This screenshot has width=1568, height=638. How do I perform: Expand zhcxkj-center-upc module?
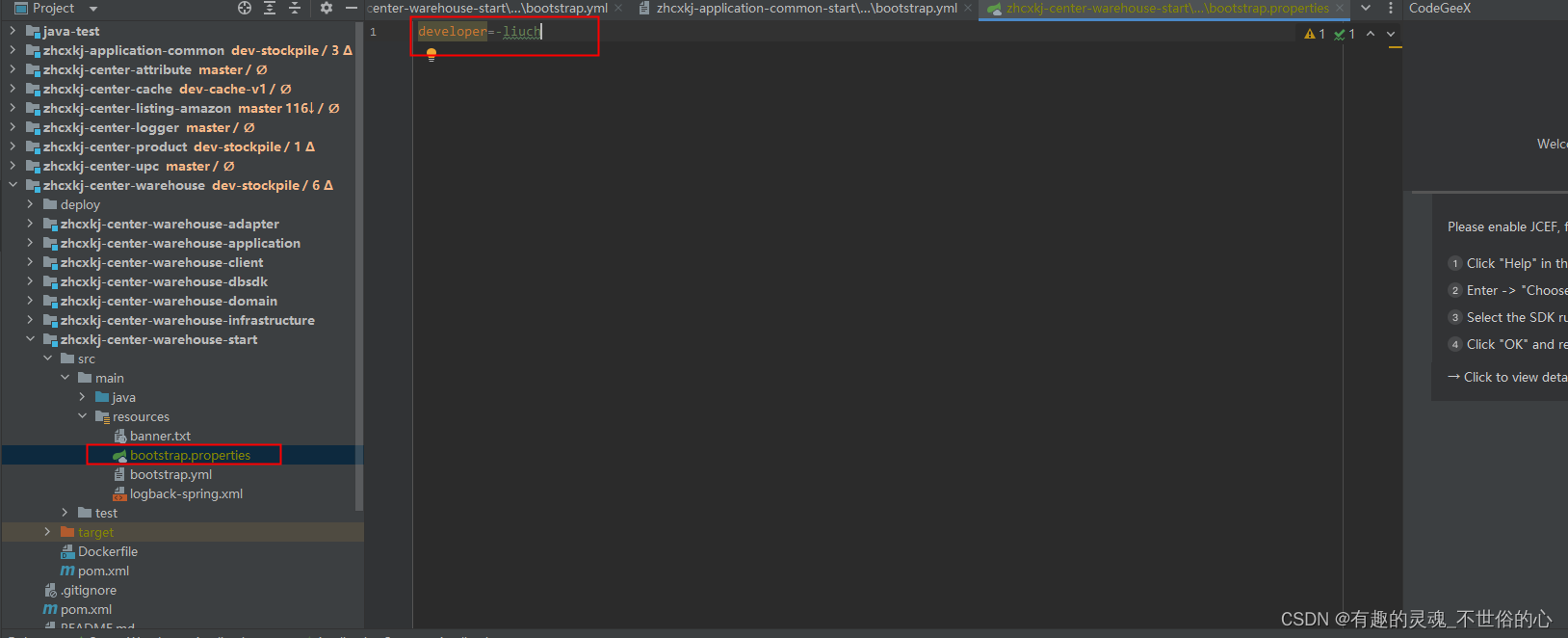[x=13, y=166]
